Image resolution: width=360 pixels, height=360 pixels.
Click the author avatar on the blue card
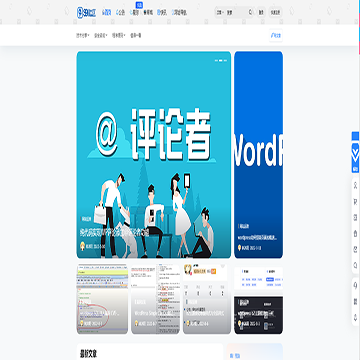pyautogui.click(x=239, y=248)
